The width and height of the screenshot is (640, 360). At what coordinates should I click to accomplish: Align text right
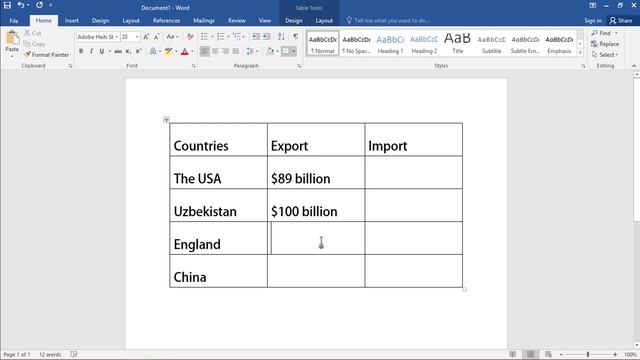[225, 51]
